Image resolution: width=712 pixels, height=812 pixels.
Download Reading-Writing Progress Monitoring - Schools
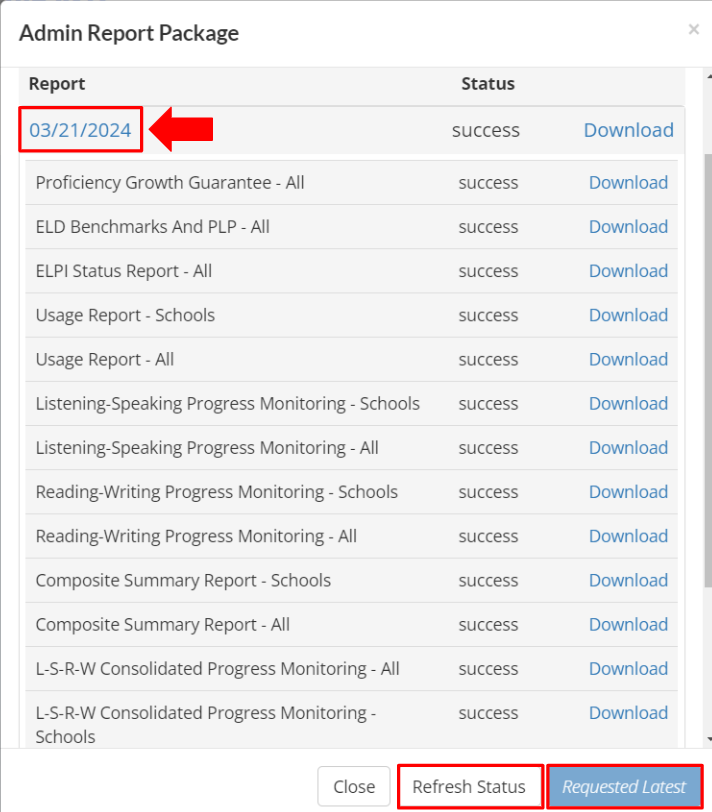628,491
